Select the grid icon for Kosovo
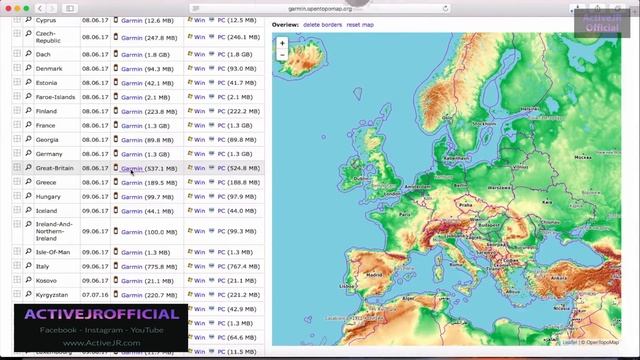Screen dimensions: 640x360 [17, 280]
